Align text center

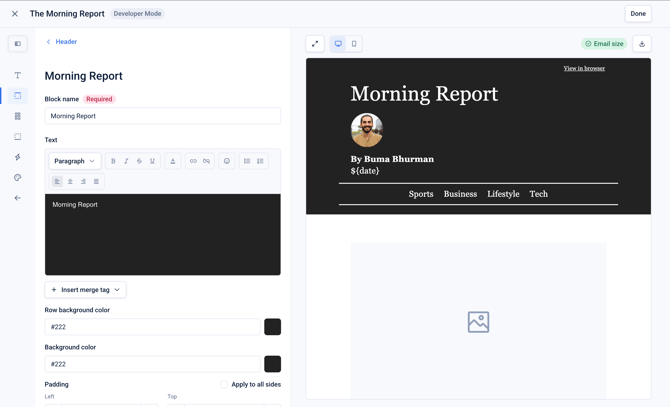tap(70, 182)
